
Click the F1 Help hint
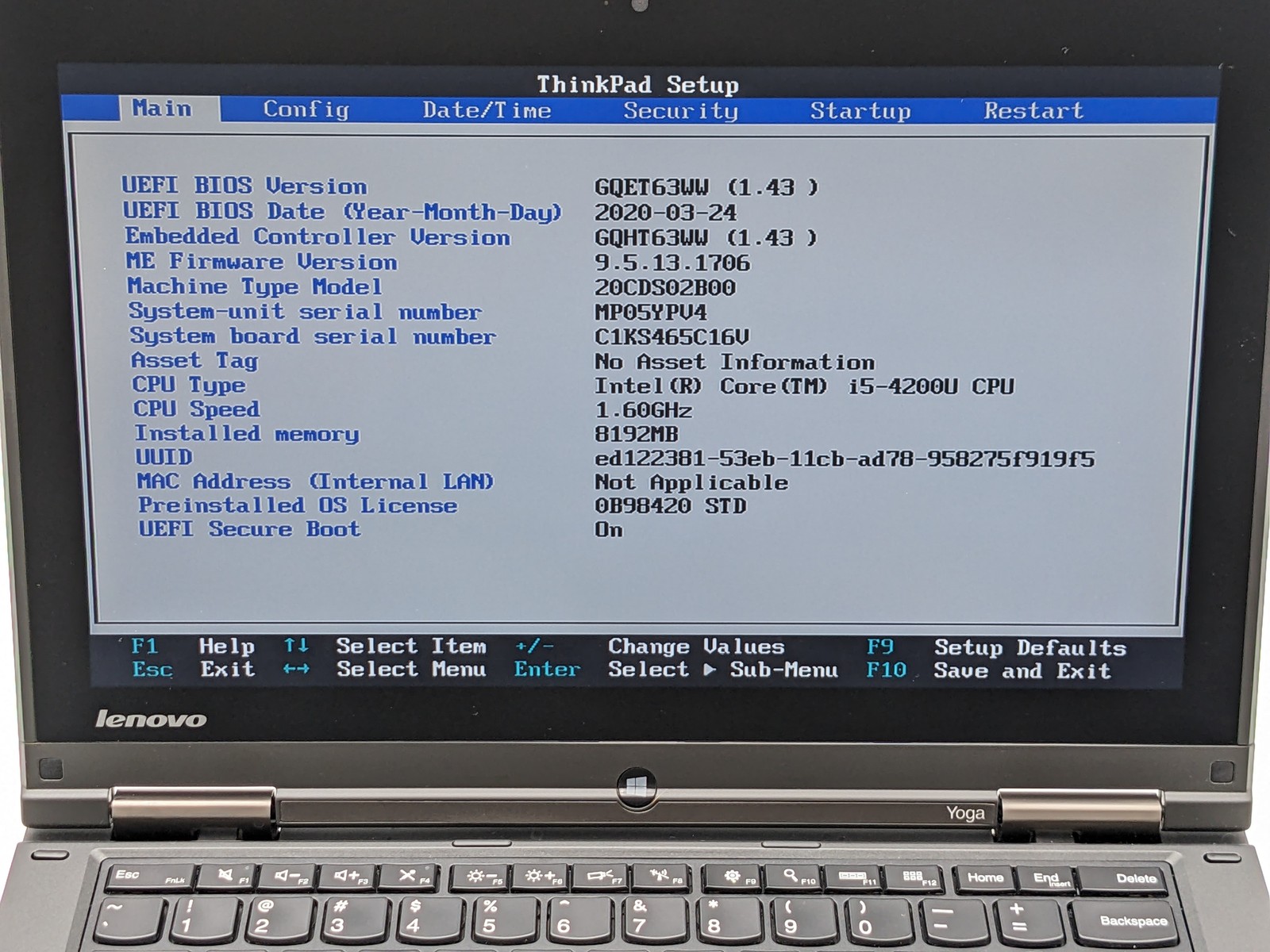pyautogui.click(x=193, y=647)
